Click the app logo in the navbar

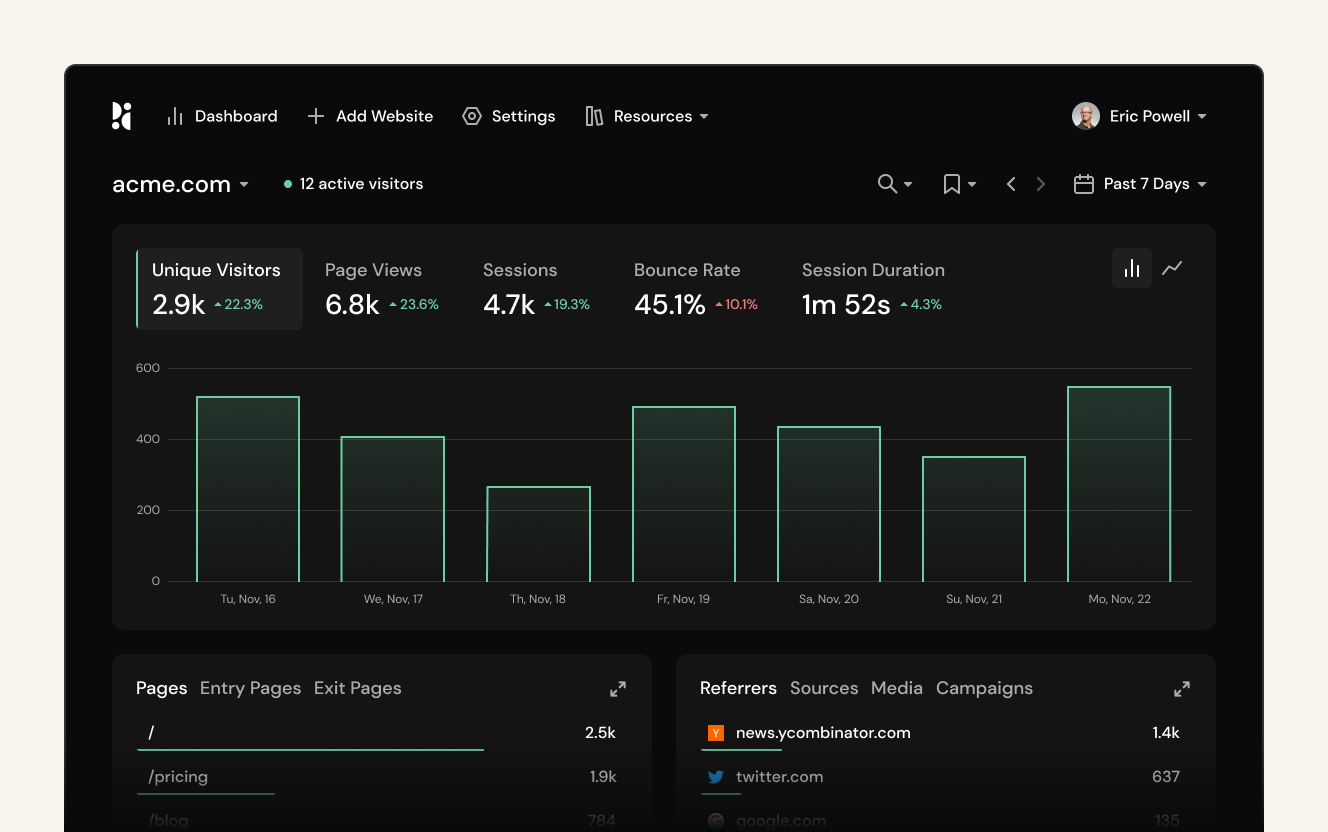pos(121,116)
